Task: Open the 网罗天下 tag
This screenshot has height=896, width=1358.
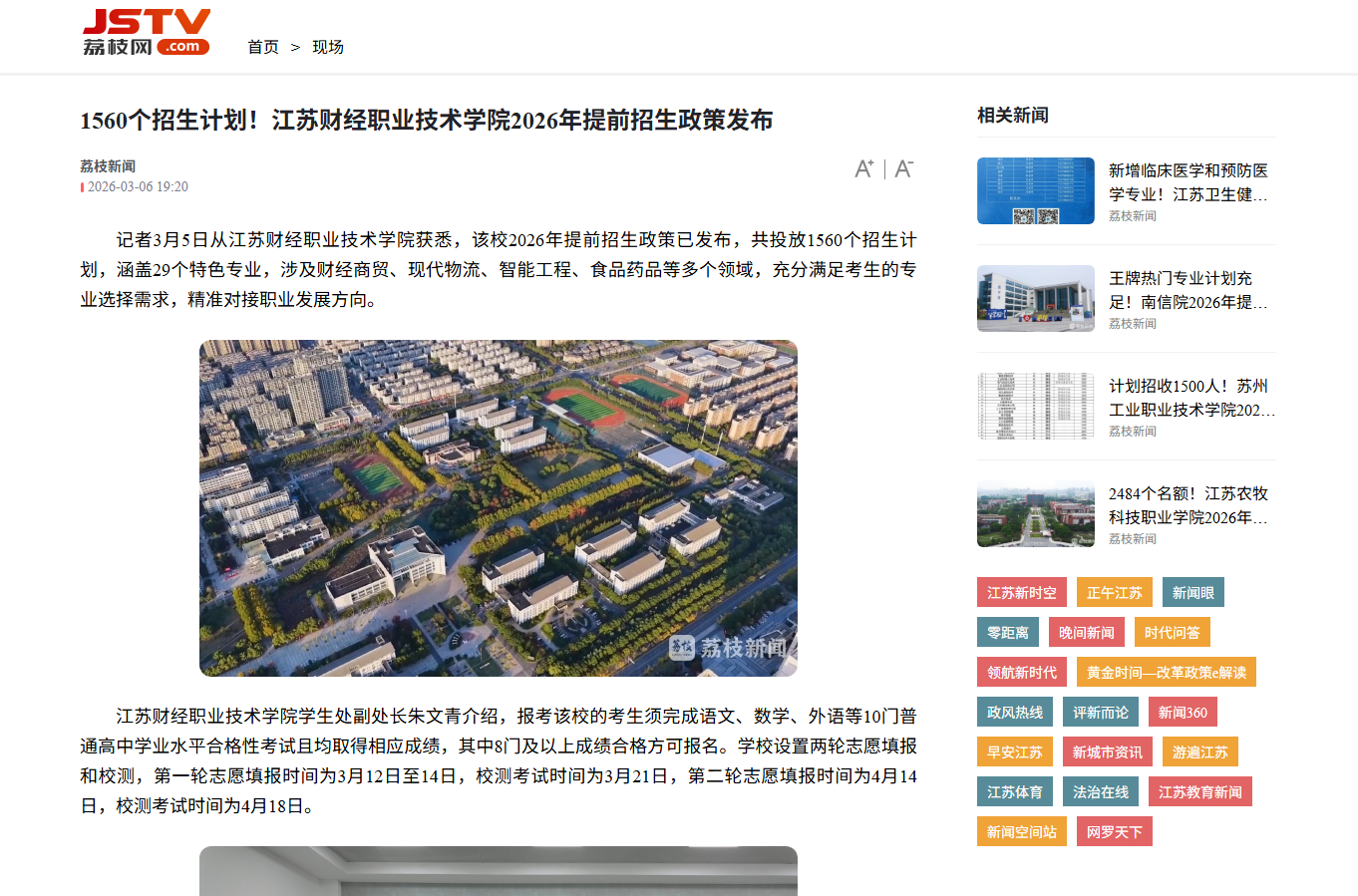Action: 1115,832
